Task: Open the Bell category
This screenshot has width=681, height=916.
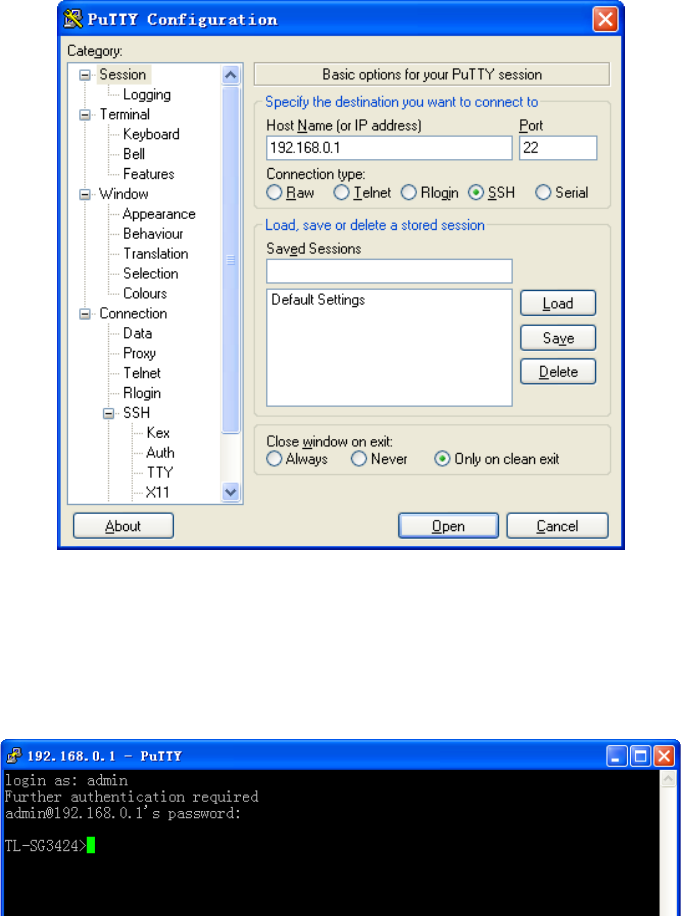Action: click(134, 154)
